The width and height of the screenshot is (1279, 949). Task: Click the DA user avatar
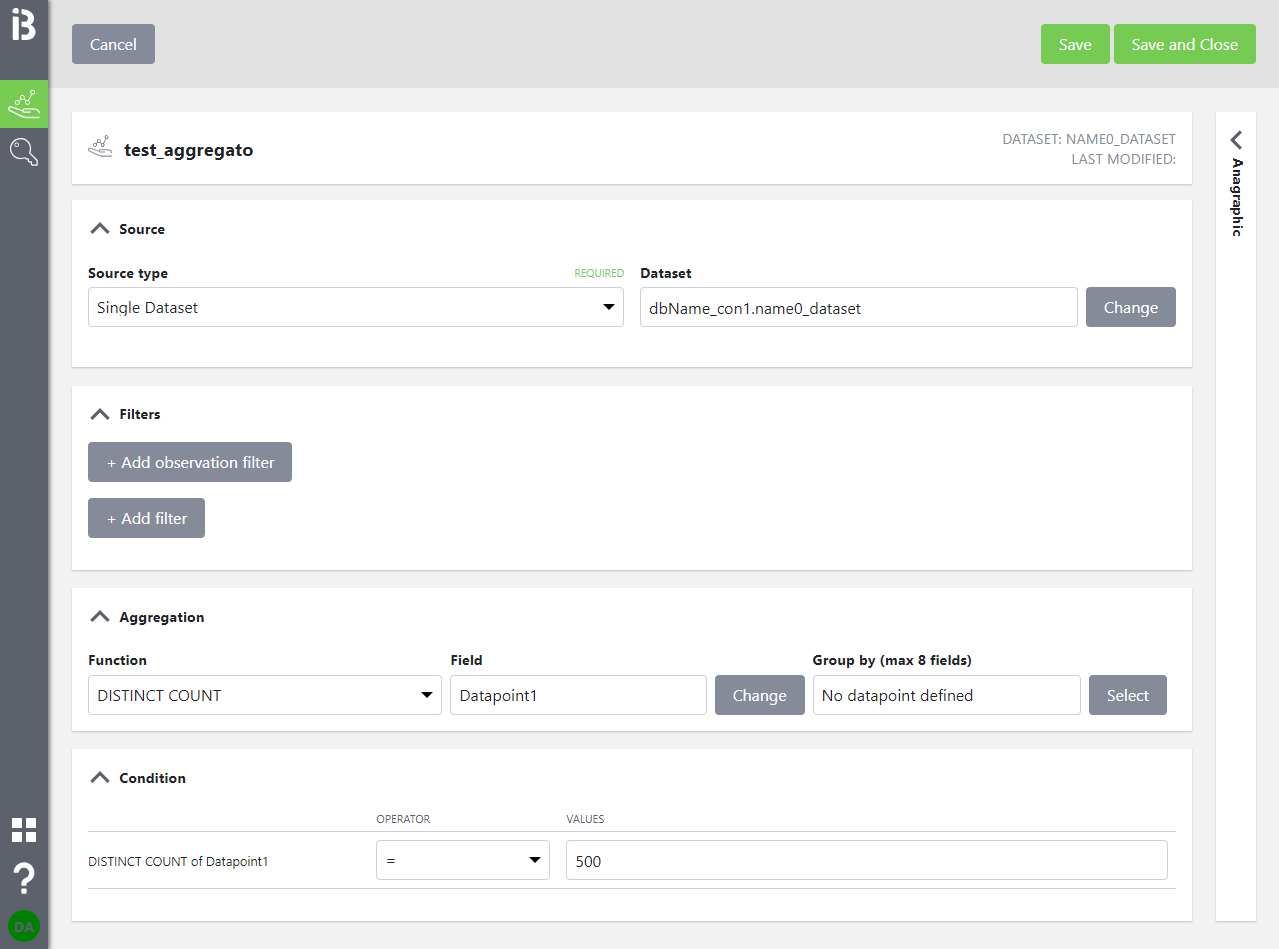click(24, 927)
